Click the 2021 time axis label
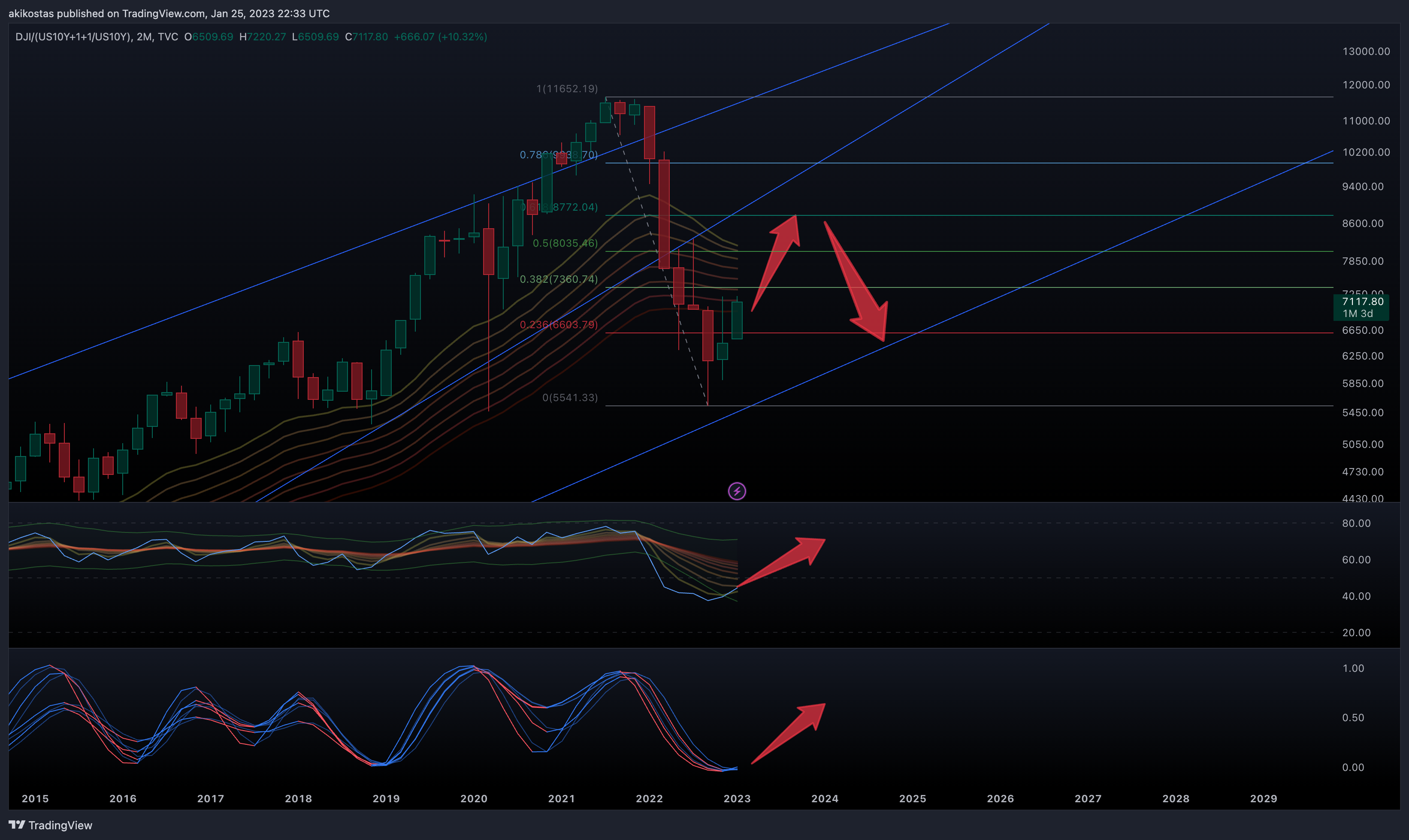Image resolution: width=1409 pixels, height=840 pixels. point(562,799)
